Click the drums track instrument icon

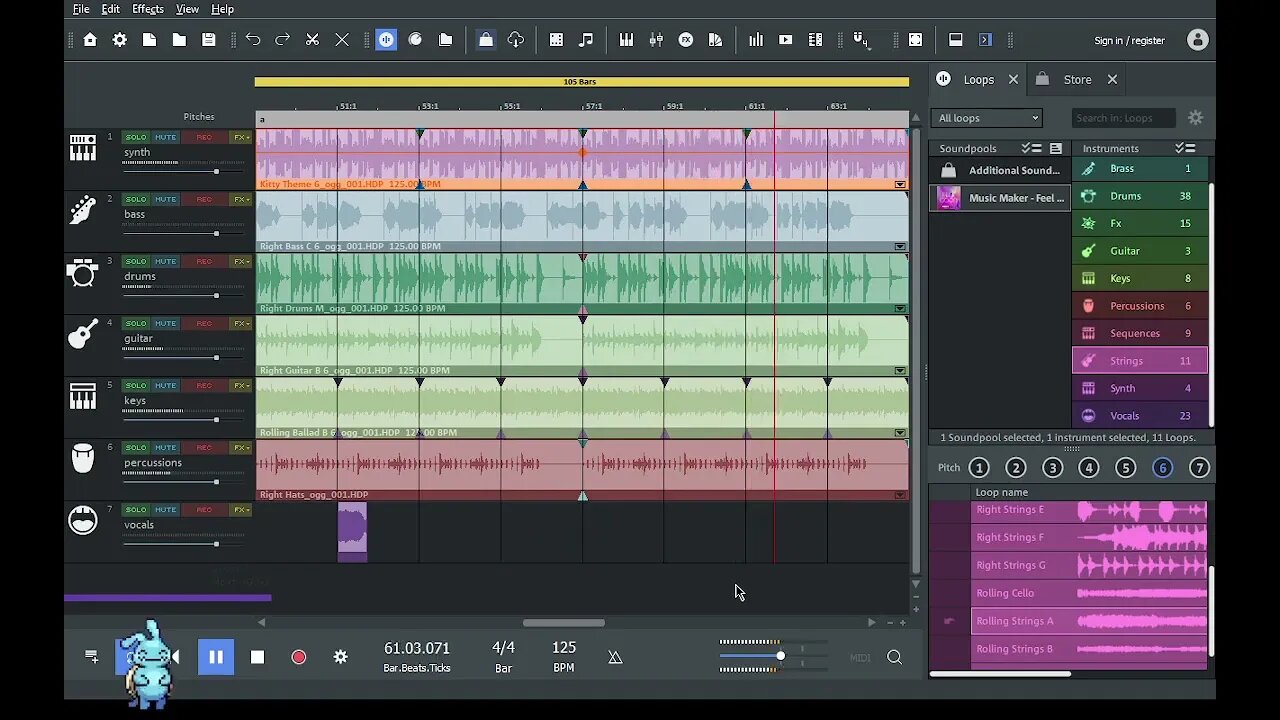pyautogui.click(x=83, y=272)
